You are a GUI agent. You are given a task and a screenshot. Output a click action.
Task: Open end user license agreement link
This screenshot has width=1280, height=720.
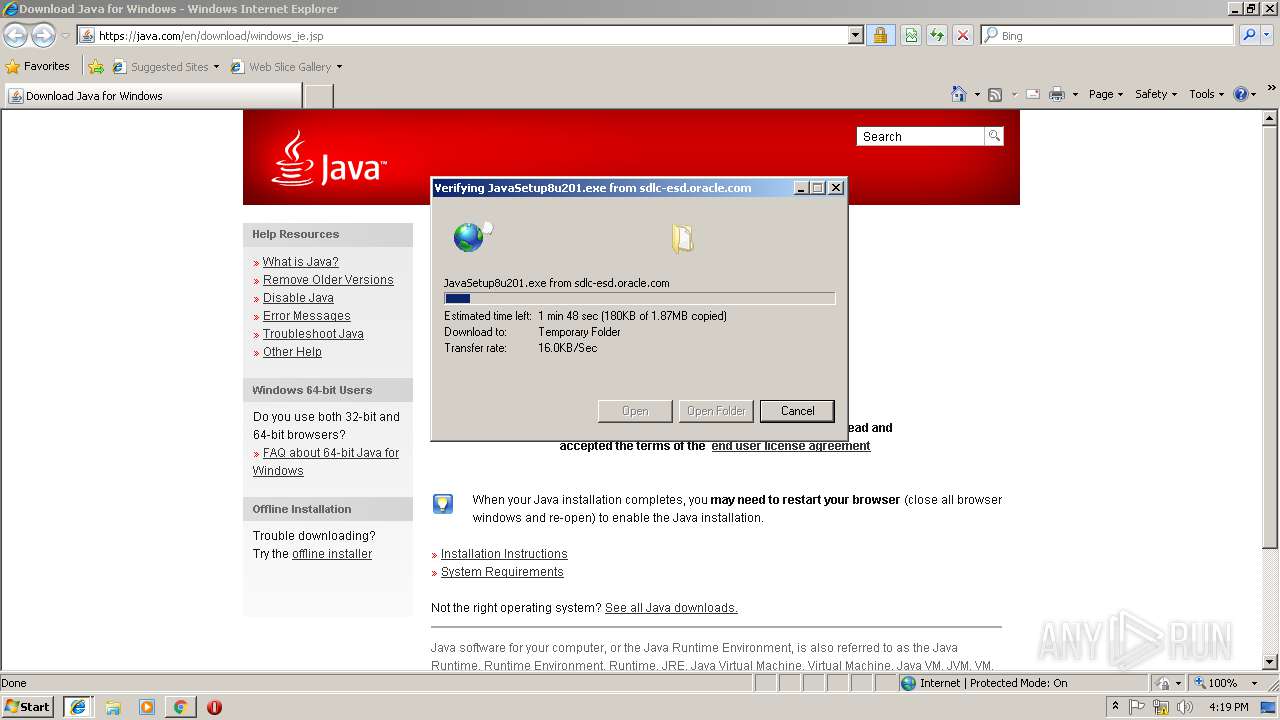(x=791, y=446)
